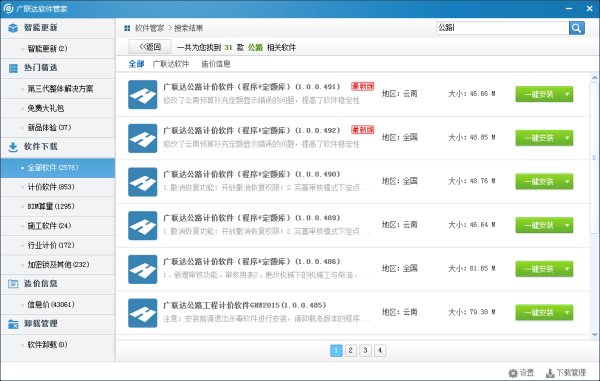Click title 广联达公路工程计价软件GHW2015

pos(245,305)
